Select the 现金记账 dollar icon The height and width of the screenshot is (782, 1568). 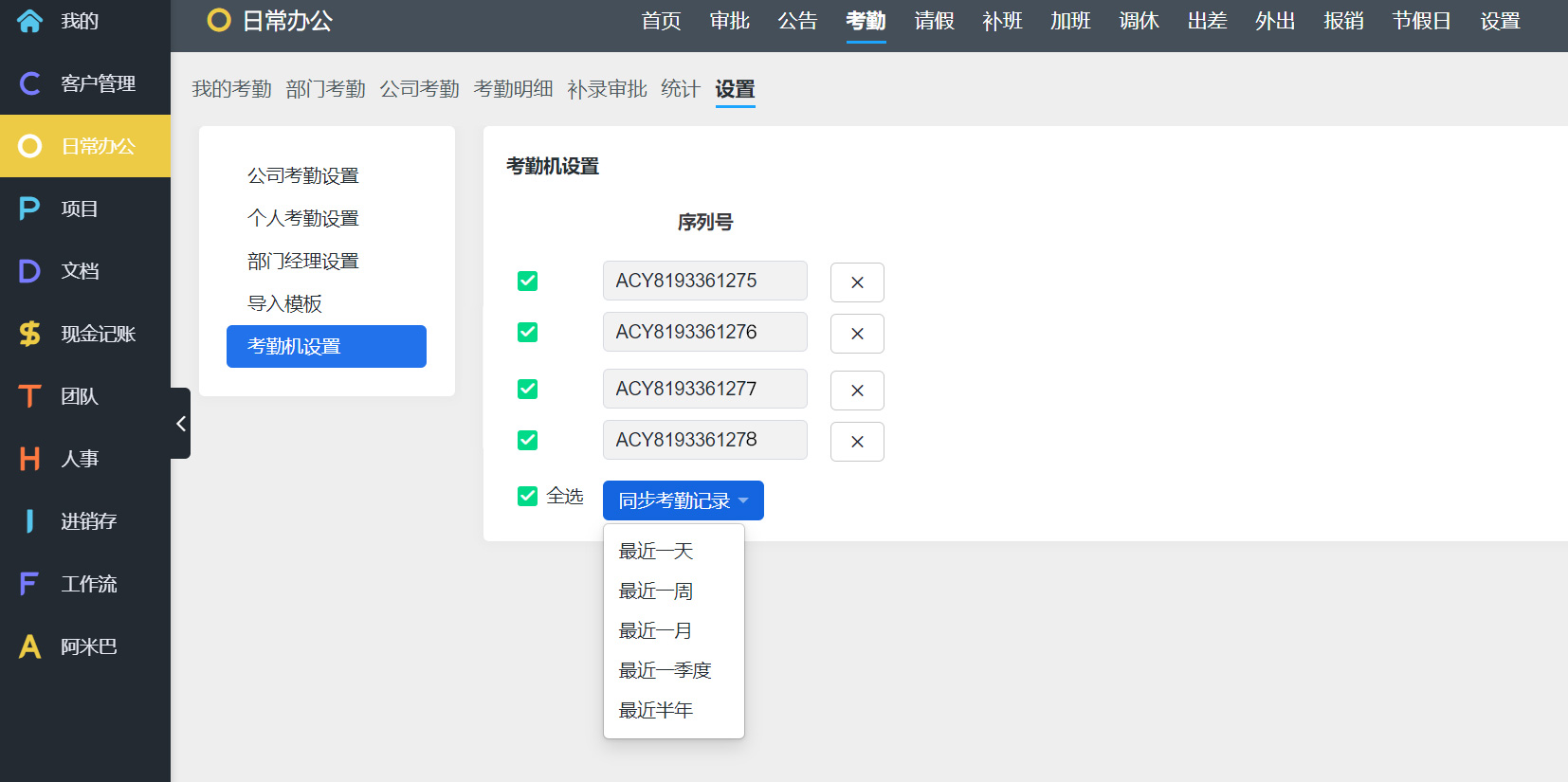(30, 334)
